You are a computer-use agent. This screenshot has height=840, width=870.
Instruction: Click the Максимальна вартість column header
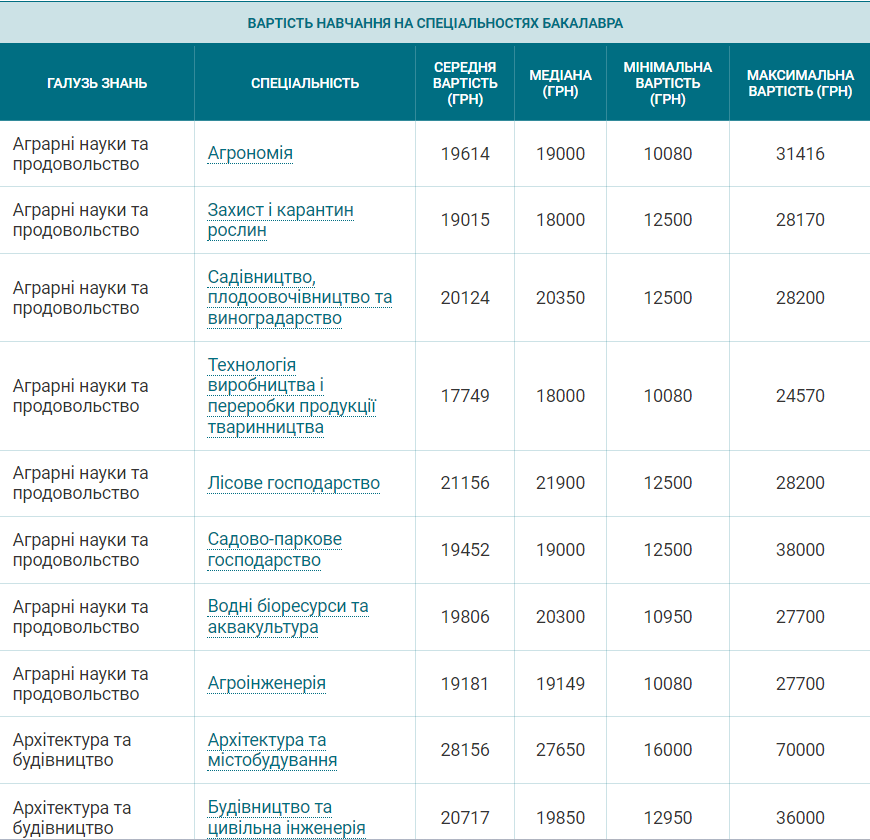click(x=800, y=83)
